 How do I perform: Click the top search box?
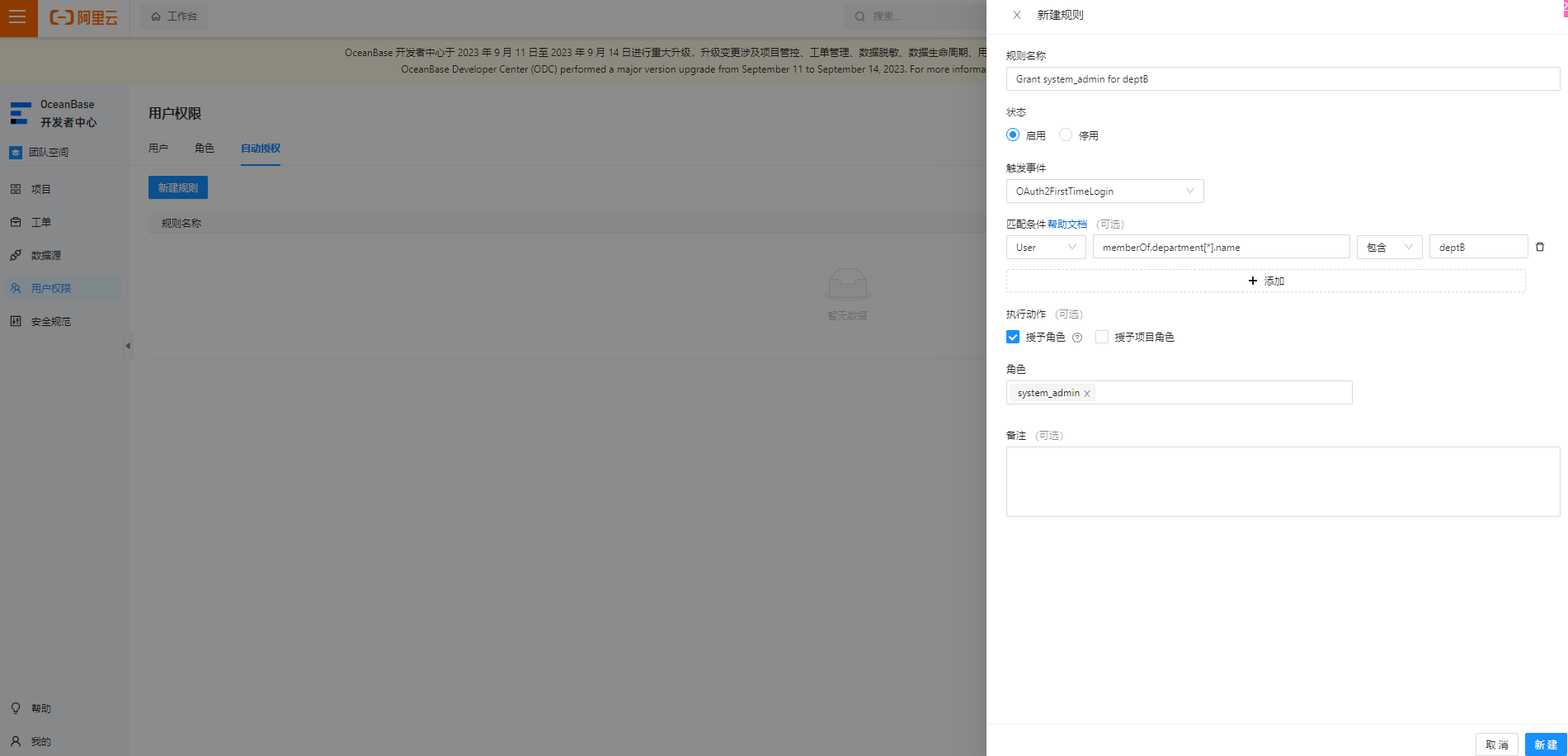916,17
